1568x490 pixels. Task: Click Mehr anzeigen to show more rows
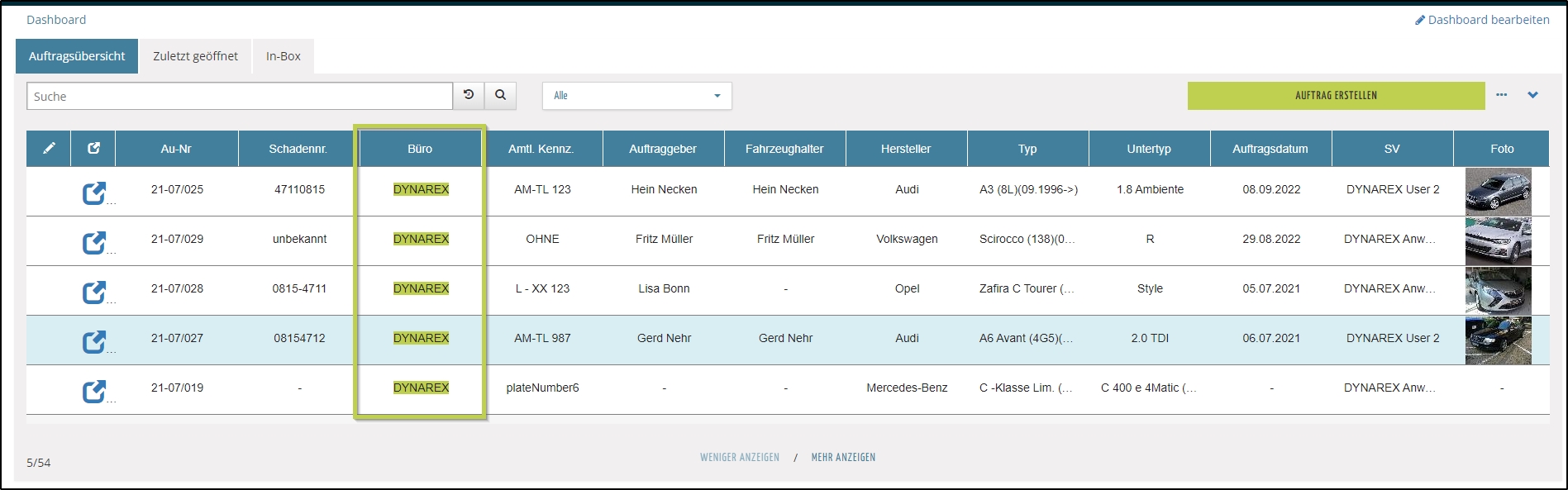[843, 457]
